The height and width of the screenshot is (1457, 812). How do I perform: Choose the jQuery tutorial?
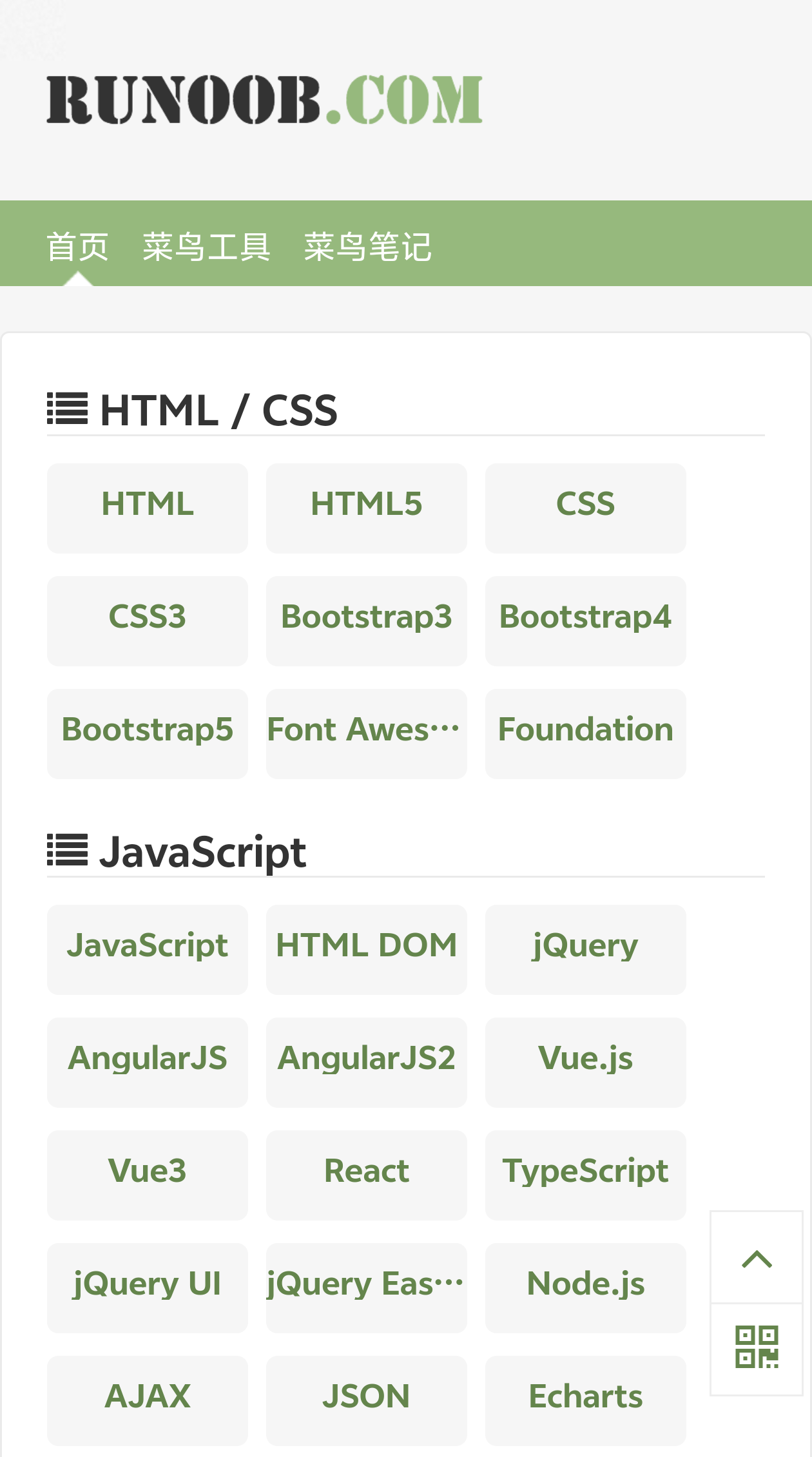[585, 949]
